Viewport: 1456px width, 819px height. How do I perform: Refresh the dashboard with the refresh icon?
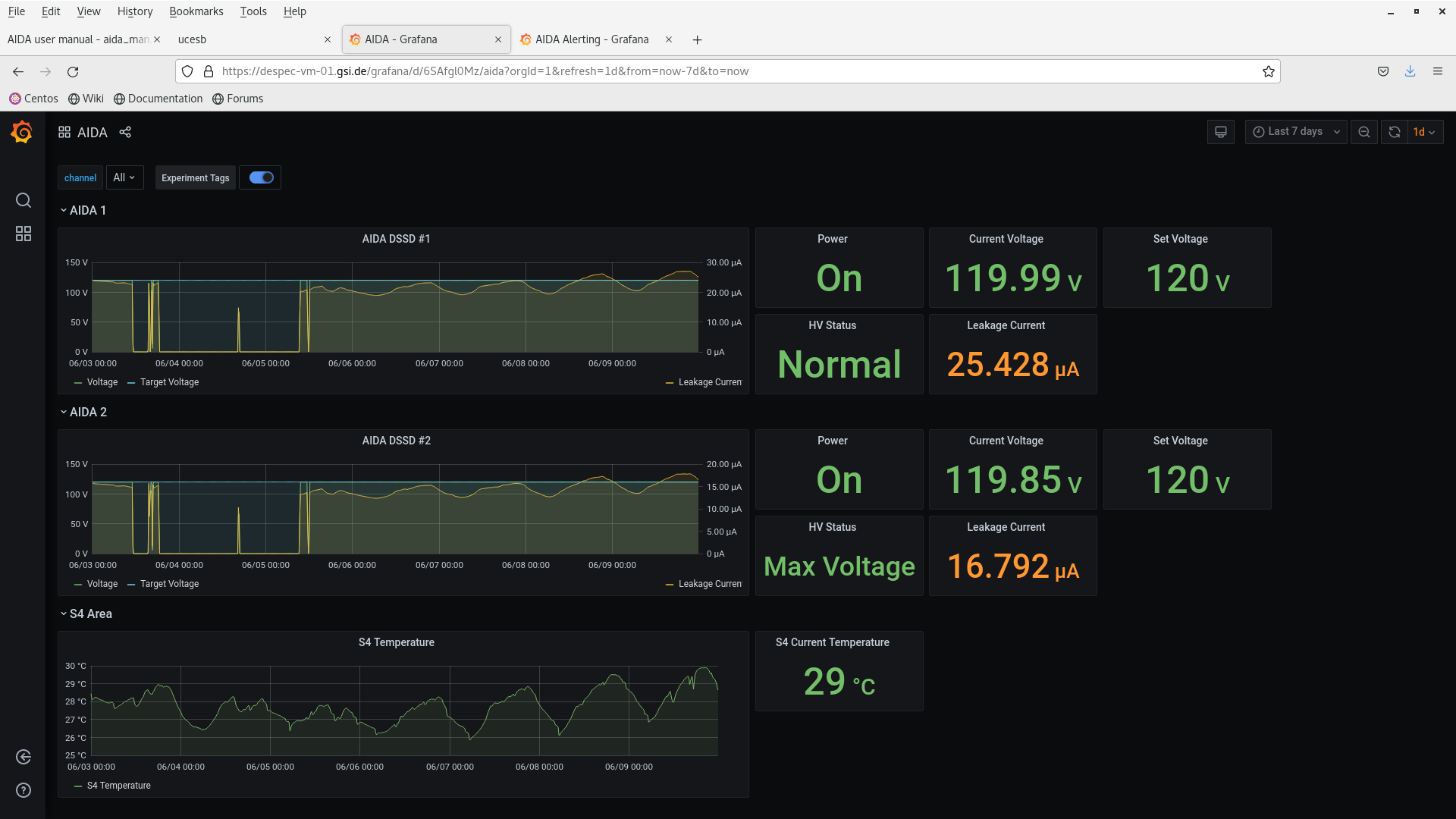[1394, 132]
